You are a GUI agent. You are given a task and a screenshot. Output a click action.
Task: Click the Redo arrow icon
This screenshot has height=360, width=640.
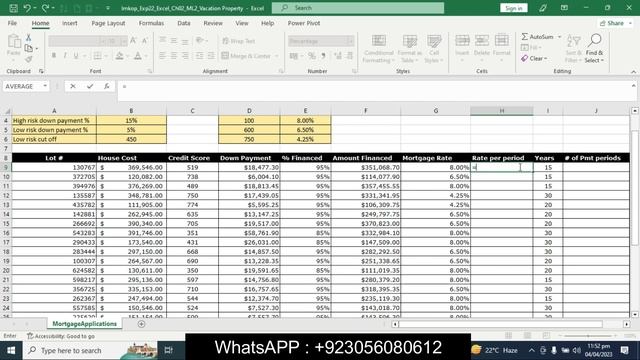(45, 8)
